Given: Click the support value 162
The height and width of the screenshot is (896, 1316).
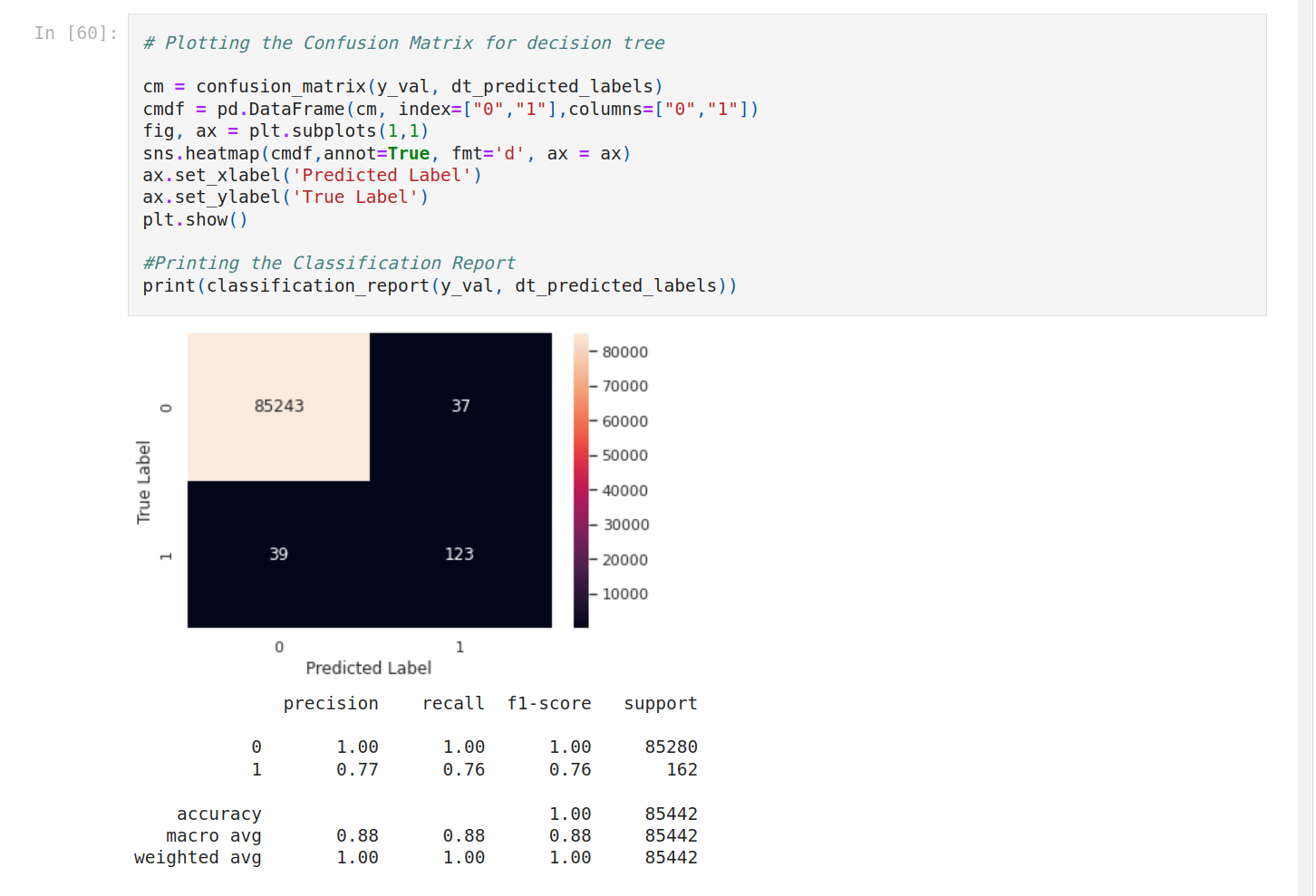Looking at the screenshot, I should [x=682, y=769].
